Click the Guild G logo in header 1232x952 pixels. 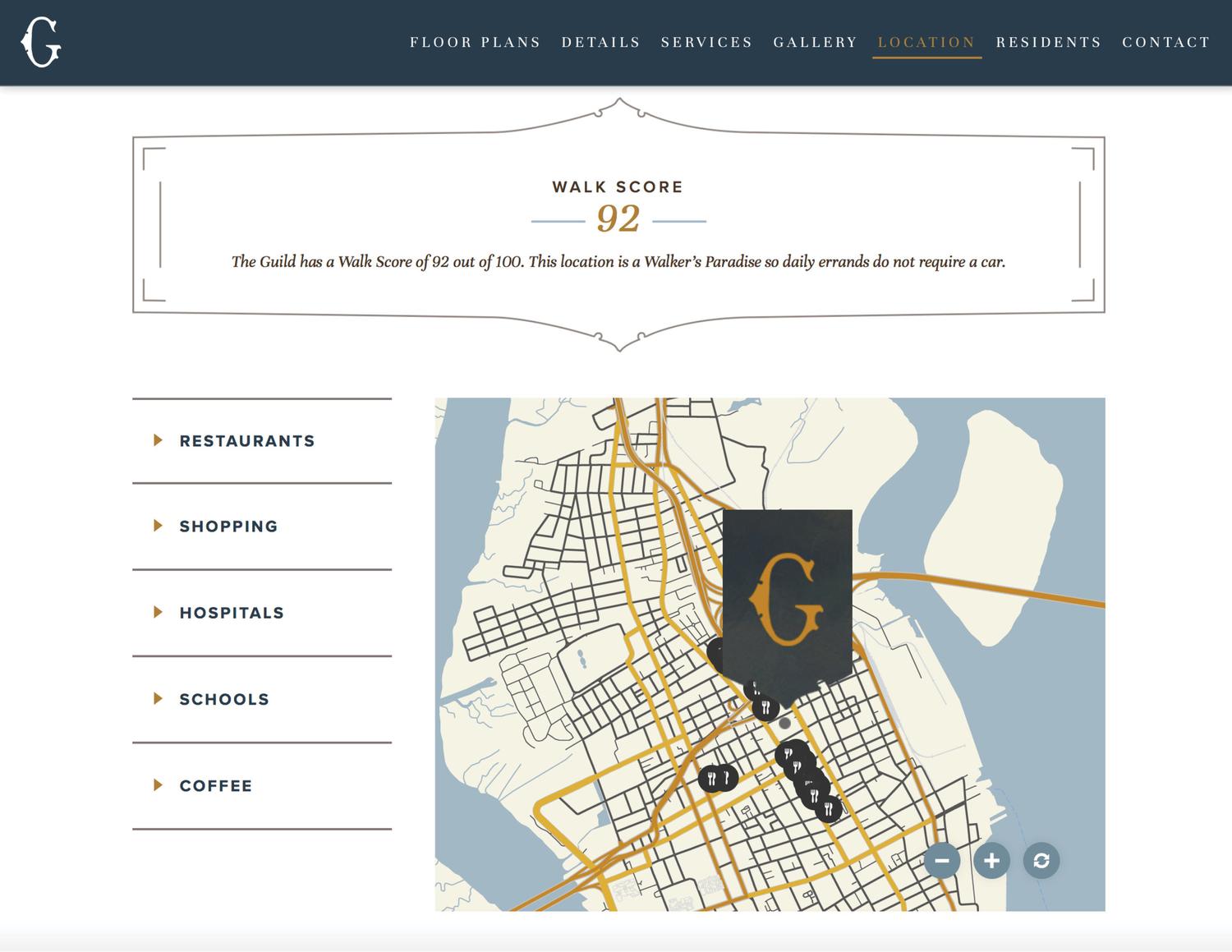pyautogui.click(x=41, y=43)
